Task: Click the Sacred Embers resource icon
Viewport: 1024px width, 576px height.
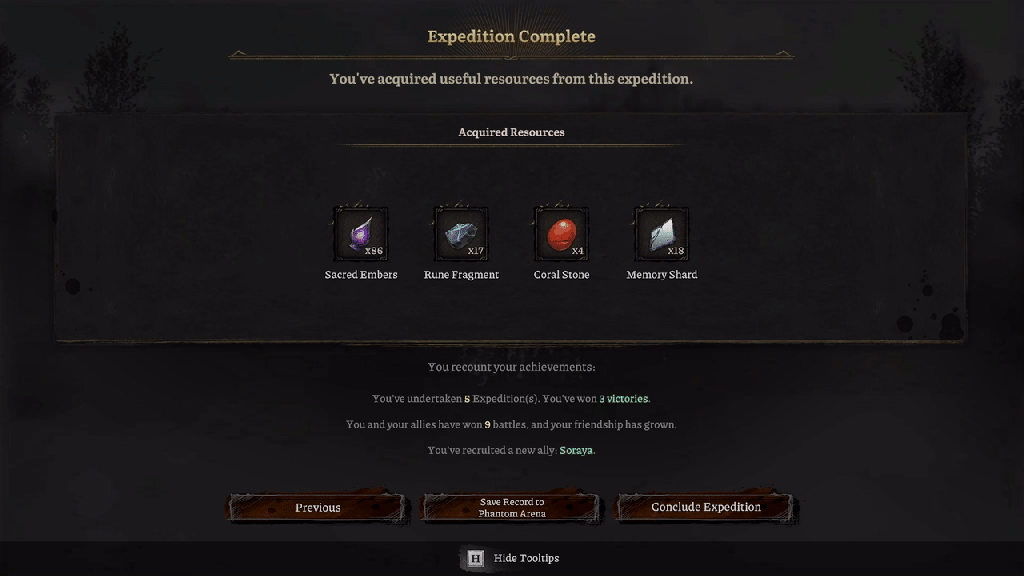Action: click(x=360, y=234)
